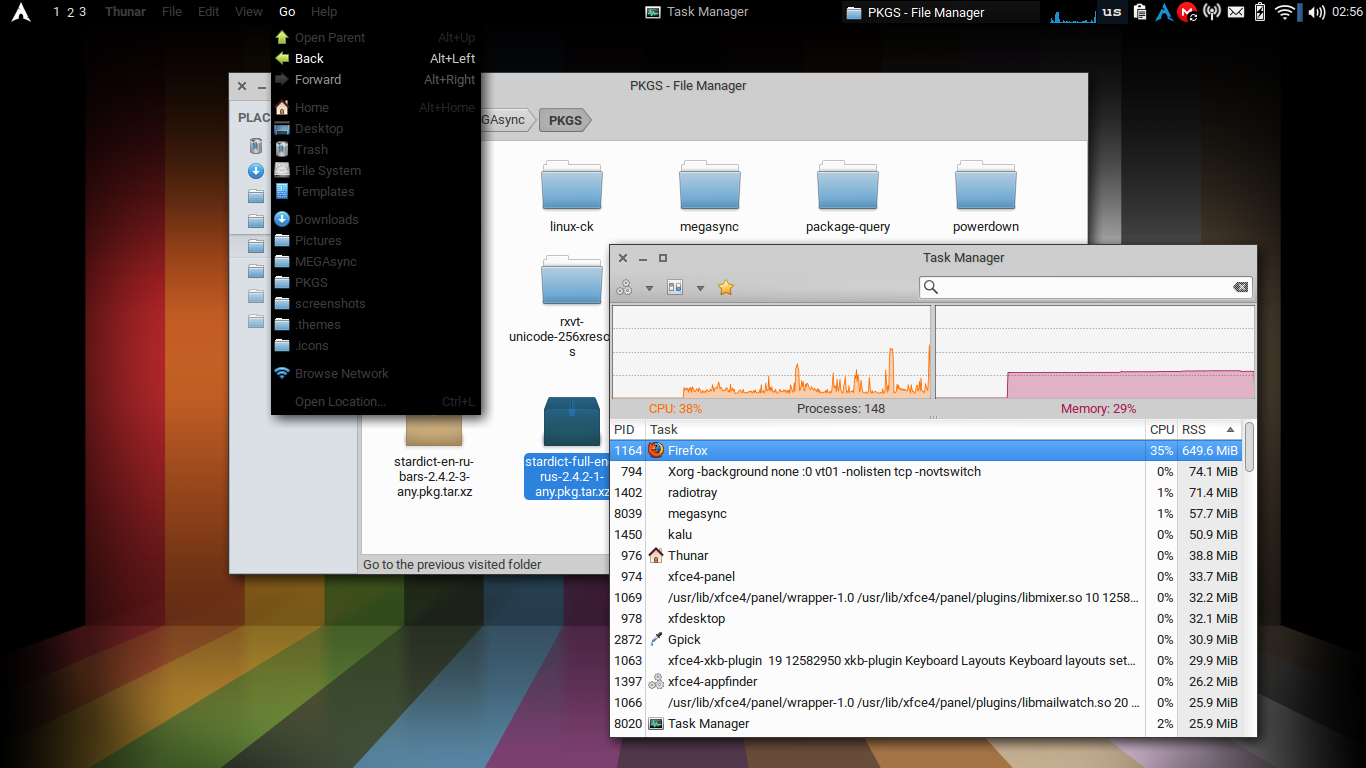
Task: Sort processes by the PID column header
Action: tap(628, 429)
